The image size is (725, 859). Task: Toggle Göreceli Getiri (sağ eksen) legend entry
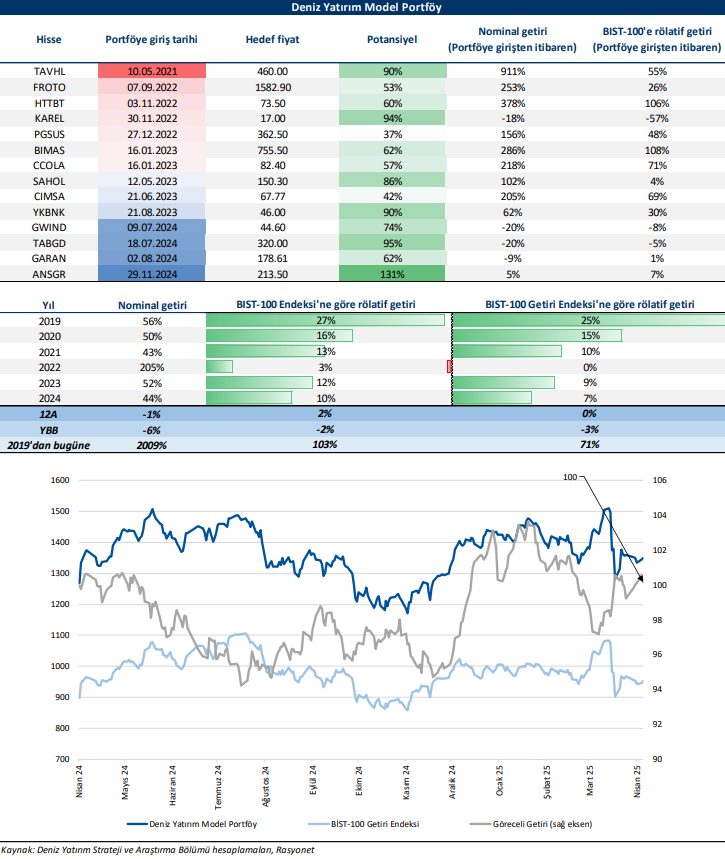coord(540,824)
